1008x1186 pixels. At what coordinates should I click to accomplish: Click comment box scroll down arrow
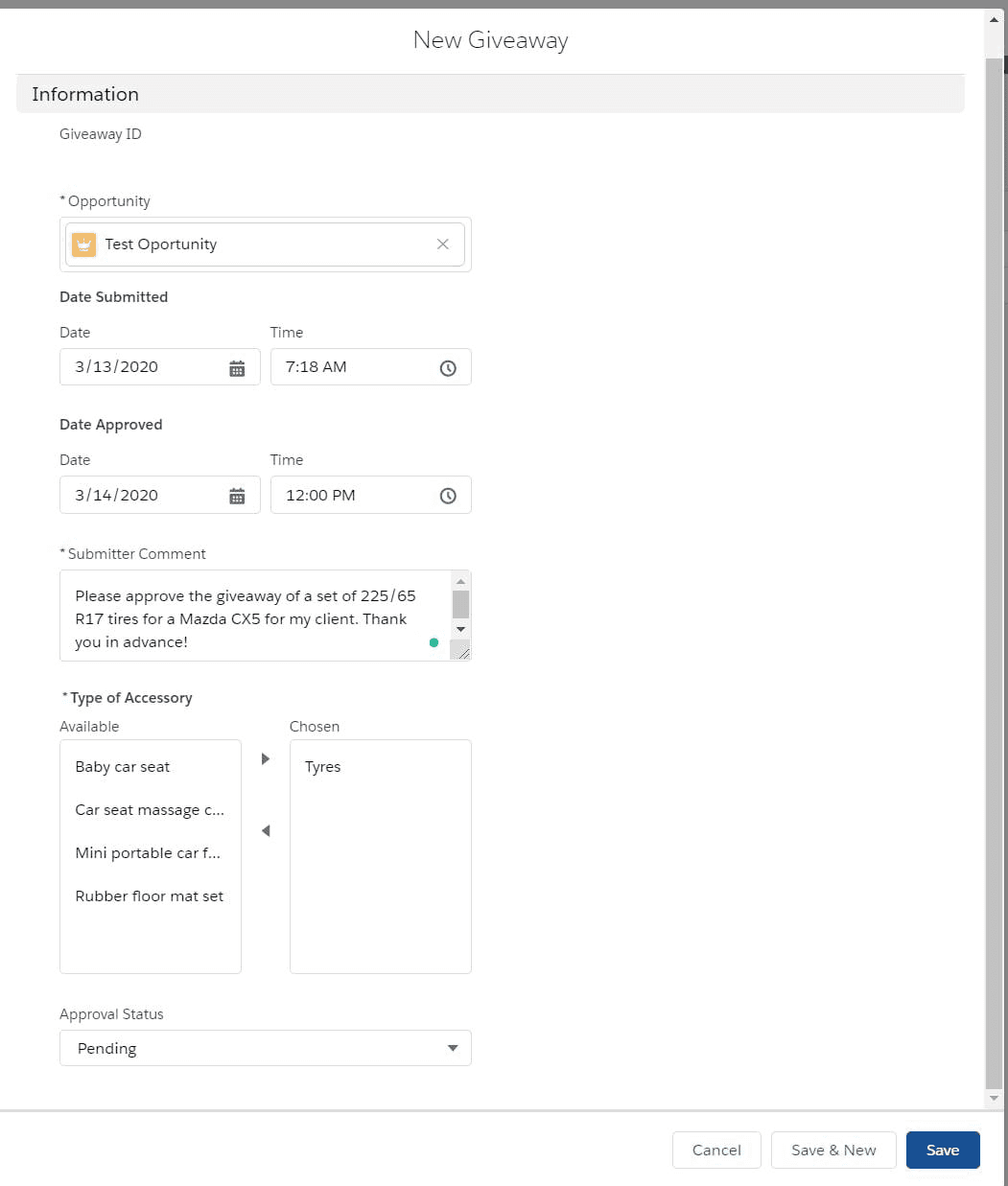(x=460, y=630)
